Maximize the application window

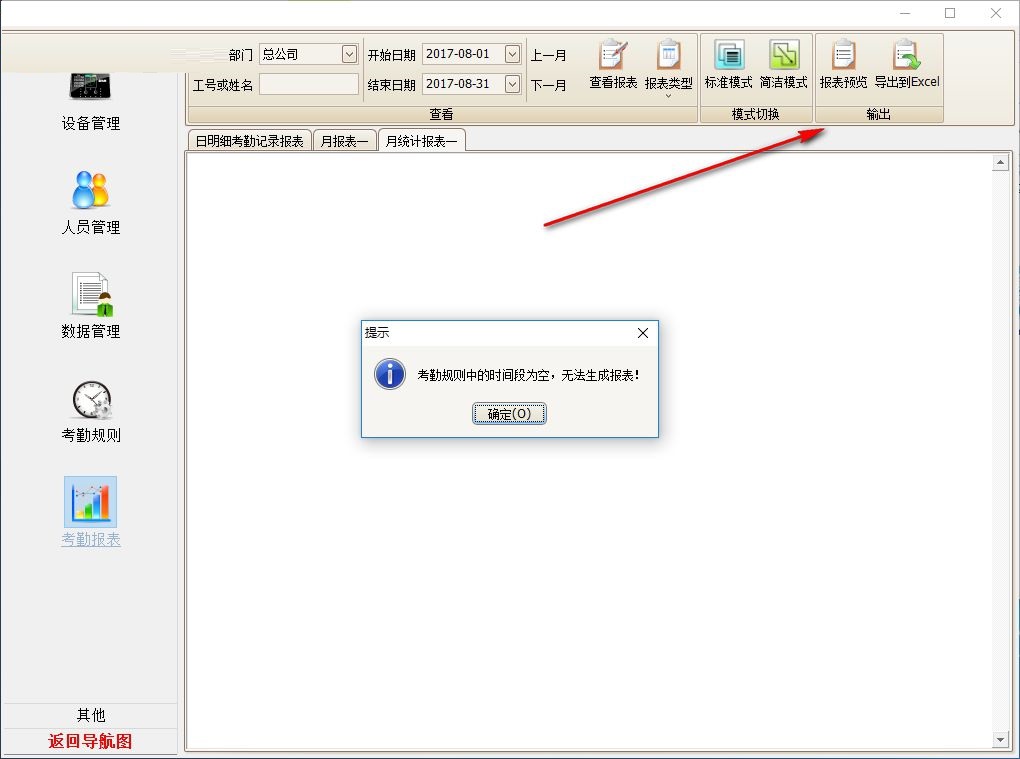950,13
